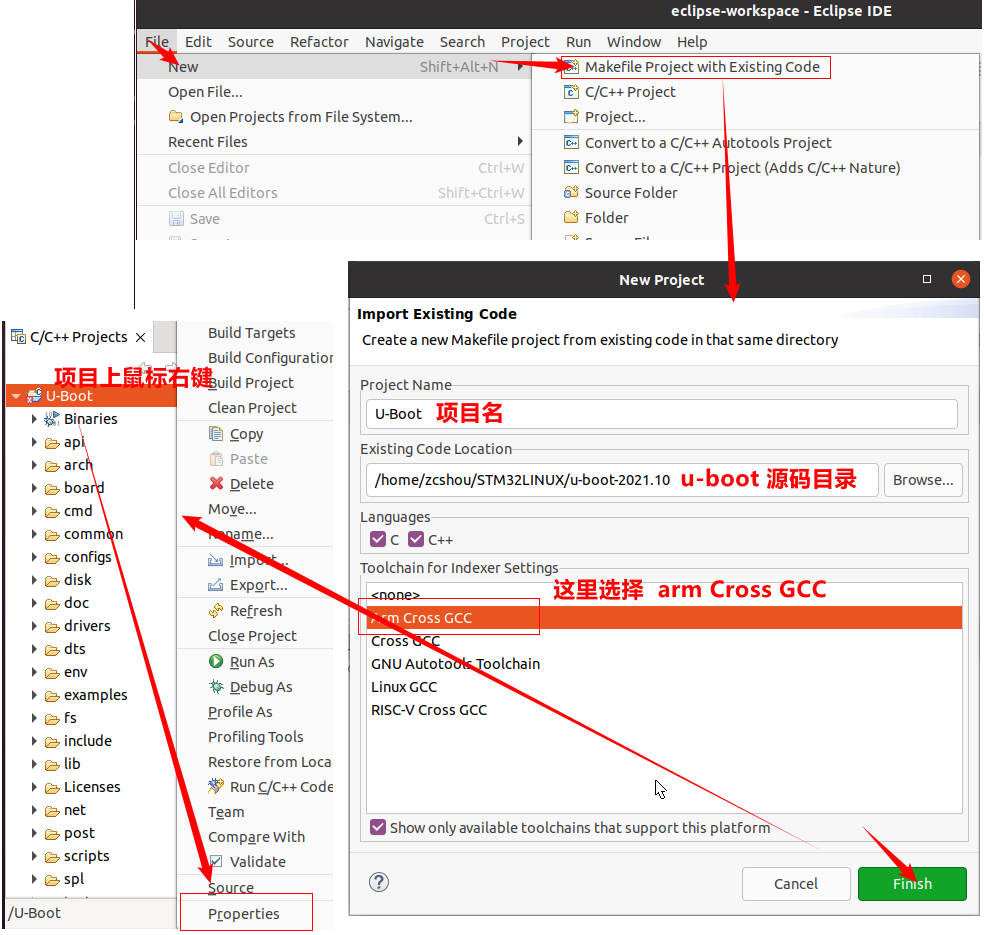Viewport: 984px width, 935px height.
Task: Open the Recent Files submenu arrow
Action: [x=520, y=141]
